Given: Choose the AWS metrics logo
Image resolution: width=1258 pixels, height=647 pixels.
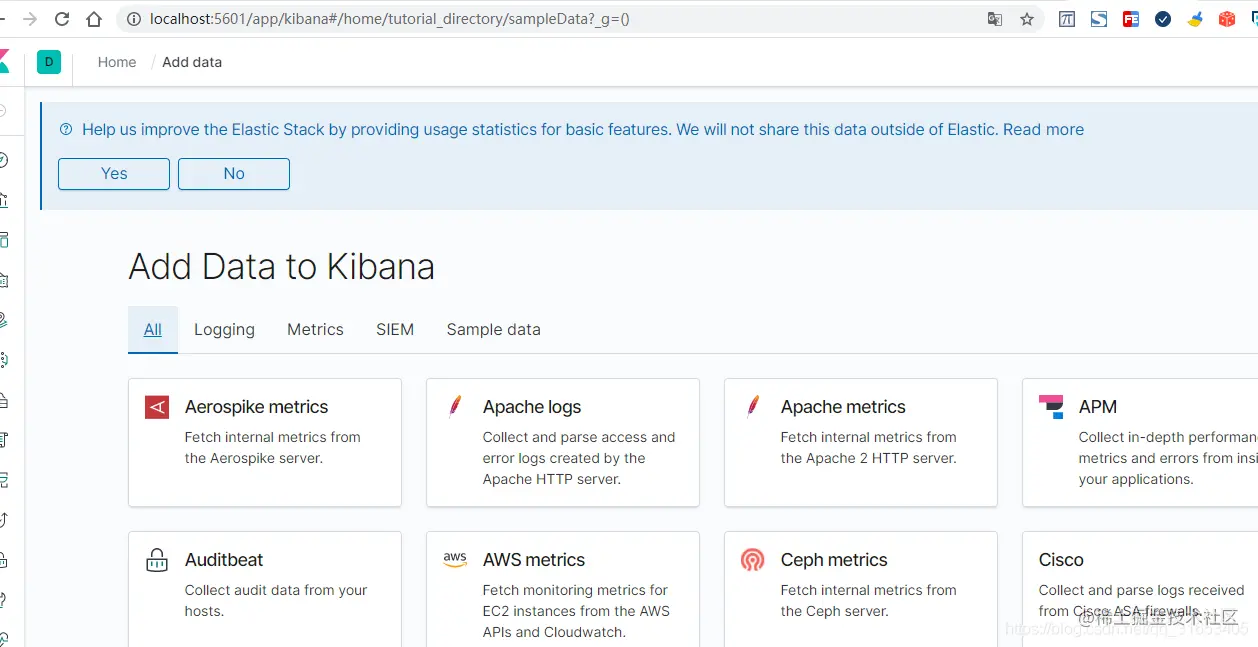Looking at the screenshot, I should (455, 560).
